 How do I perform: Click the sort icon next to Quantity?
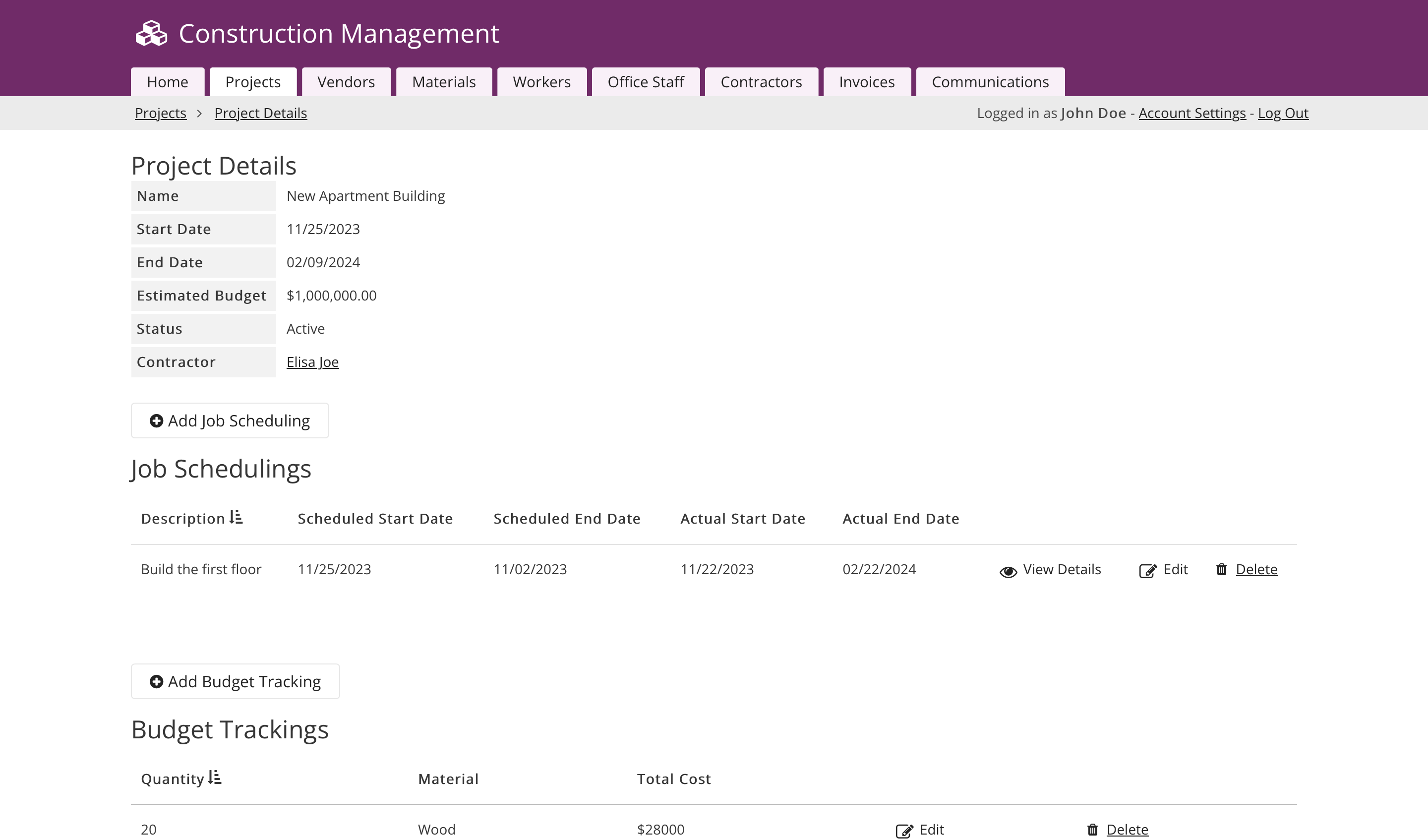click(215, 777)
